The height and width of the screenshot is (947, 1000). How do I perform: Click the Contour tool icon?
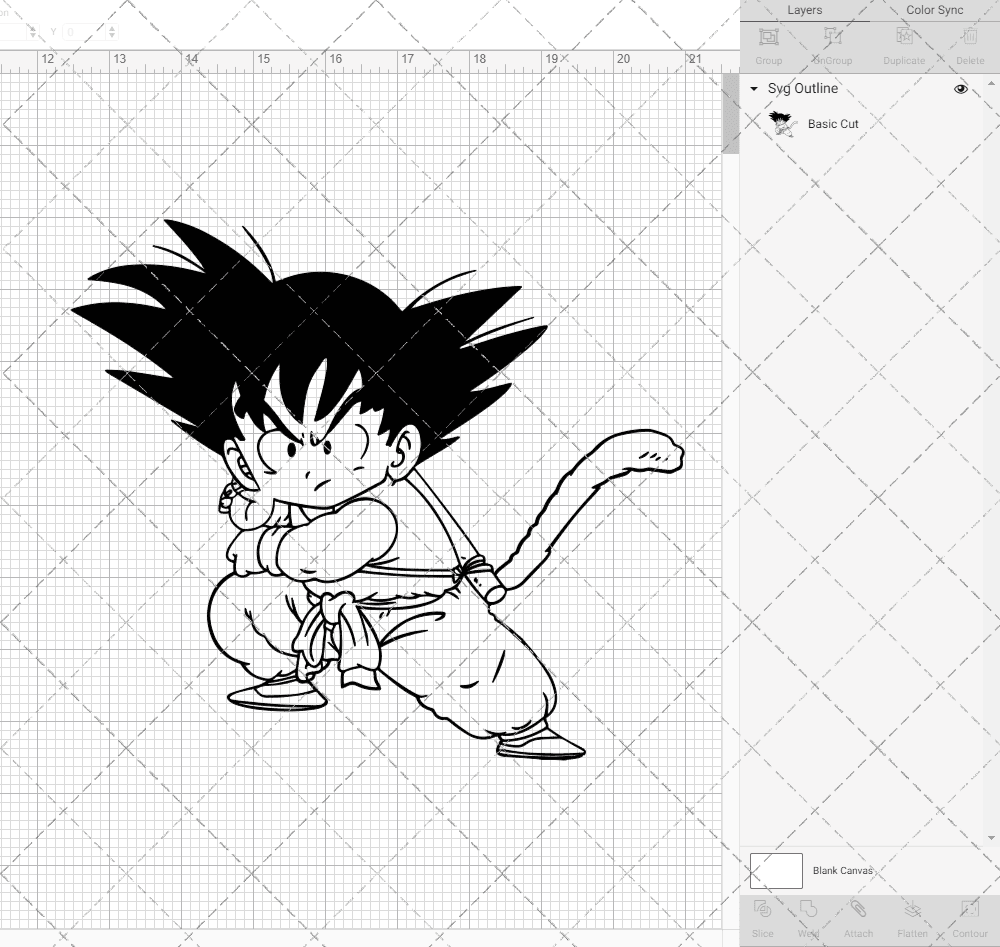[969, 909]
